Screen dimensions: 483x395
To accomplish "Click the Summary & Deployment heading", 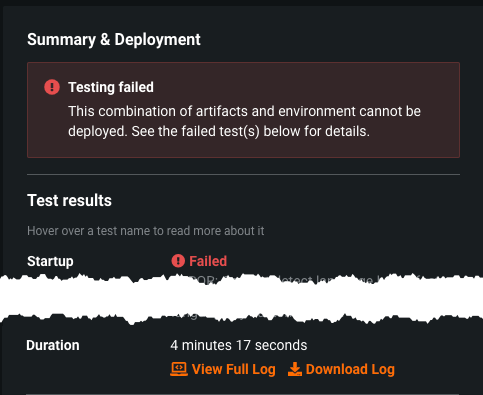I will pyautogui.click(x=114, y=40).
